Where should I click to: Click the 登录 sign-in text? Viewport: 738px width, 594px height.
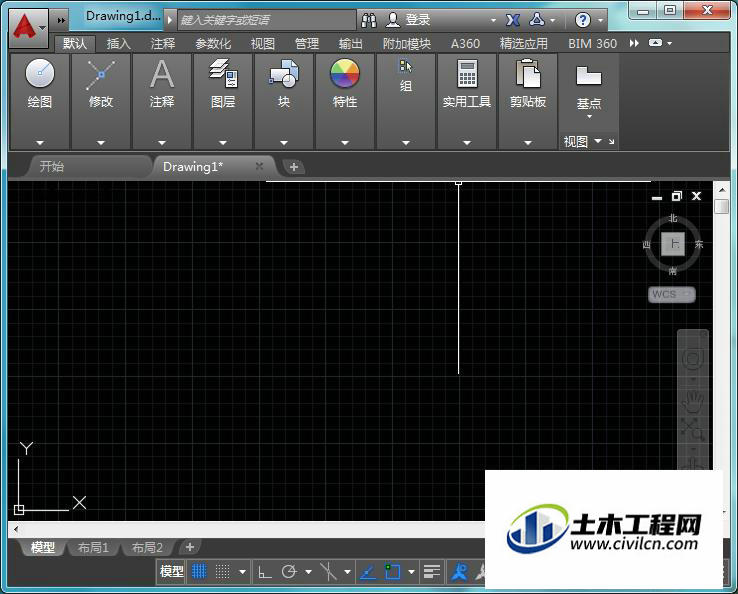(x=418, y=20)
